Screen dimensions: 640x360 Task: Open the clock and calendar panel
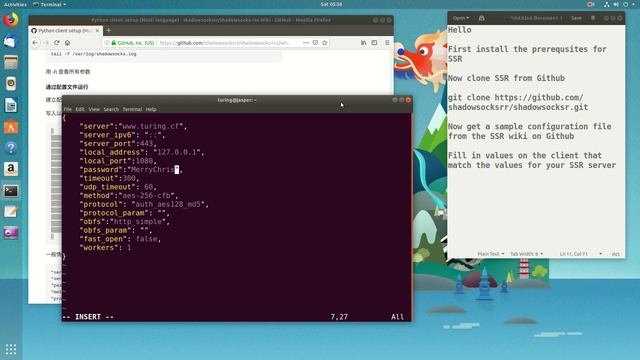[331, 4]
